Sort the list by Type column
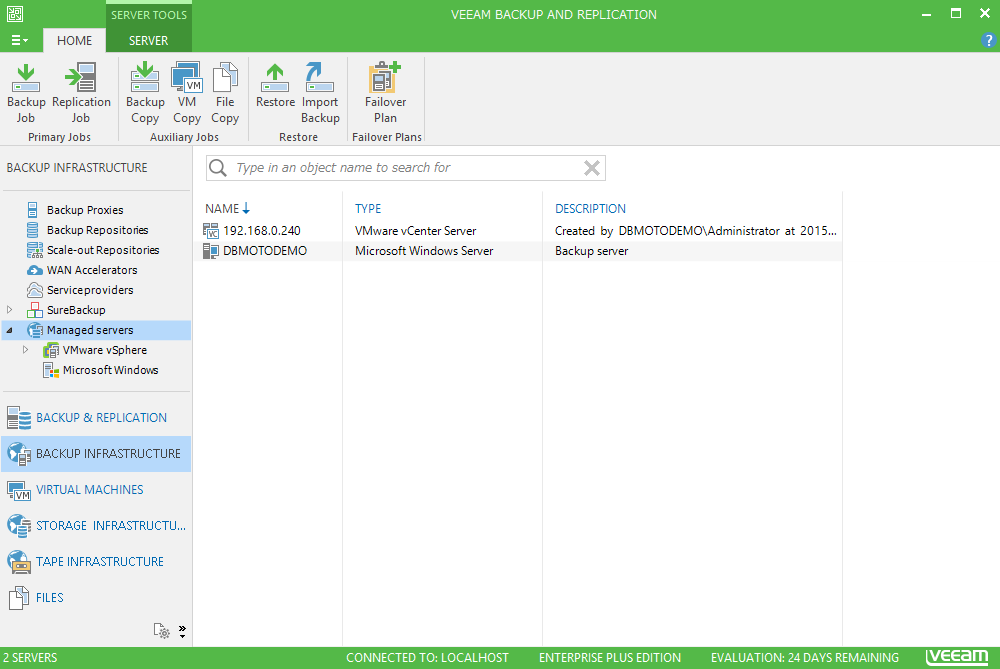This screenshot has width=1000, height=669. pyautogui.click(x=368, y=209)
